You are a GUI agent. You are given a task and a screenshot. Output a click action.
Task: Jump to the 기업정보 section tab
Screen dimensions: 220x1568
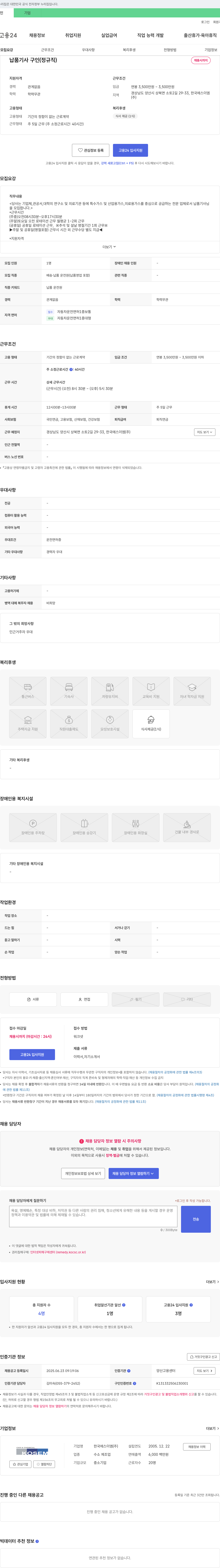click(210, 50)
